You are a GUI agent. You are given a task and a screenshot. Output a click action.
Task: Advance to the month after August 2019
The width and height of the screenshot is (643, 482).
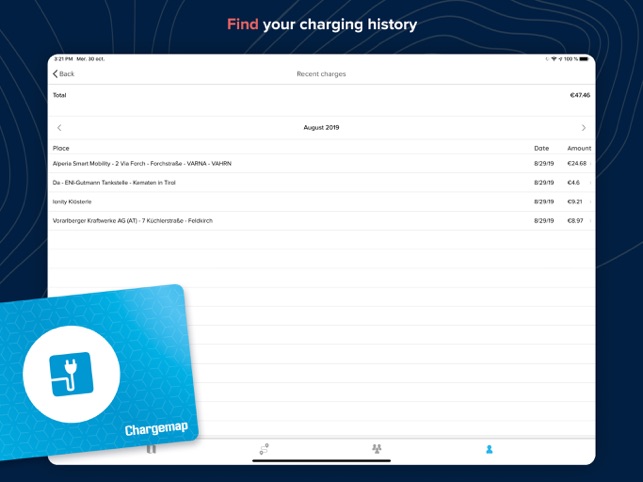tap(584, 128)
